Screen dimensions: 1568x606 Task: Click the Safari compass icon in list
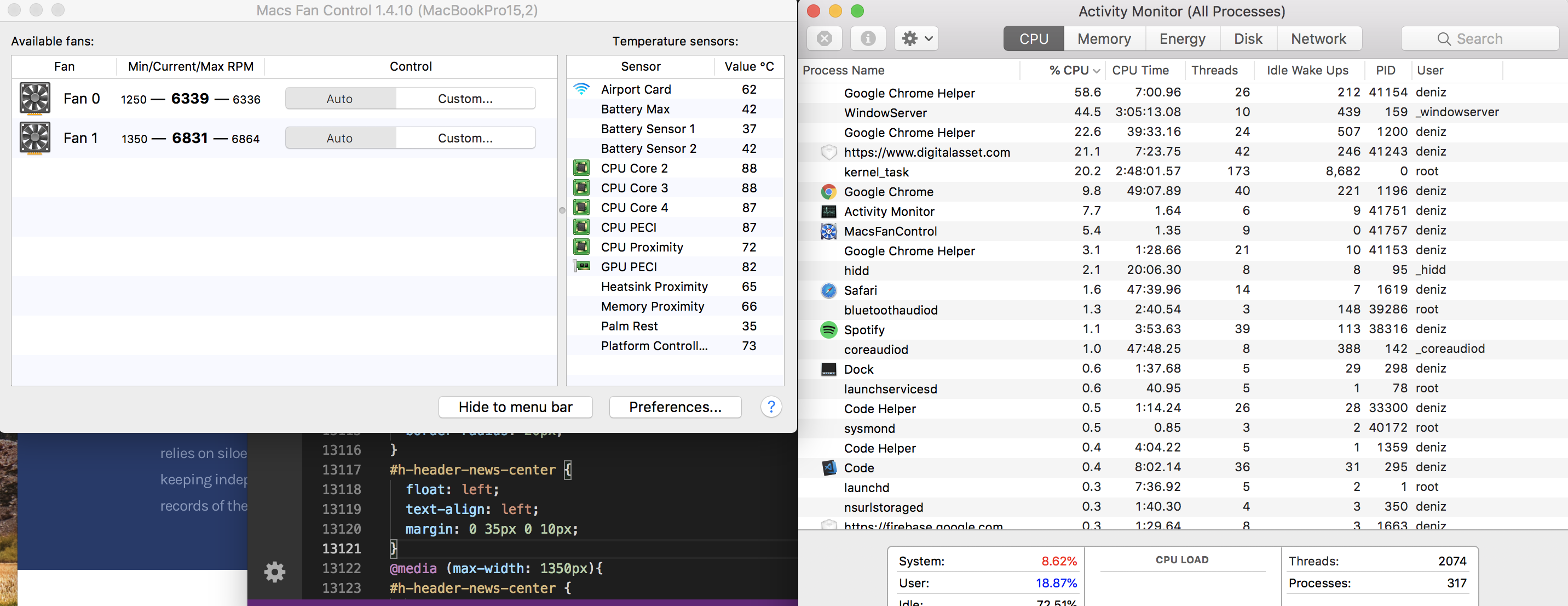click(x=828, y=290)
